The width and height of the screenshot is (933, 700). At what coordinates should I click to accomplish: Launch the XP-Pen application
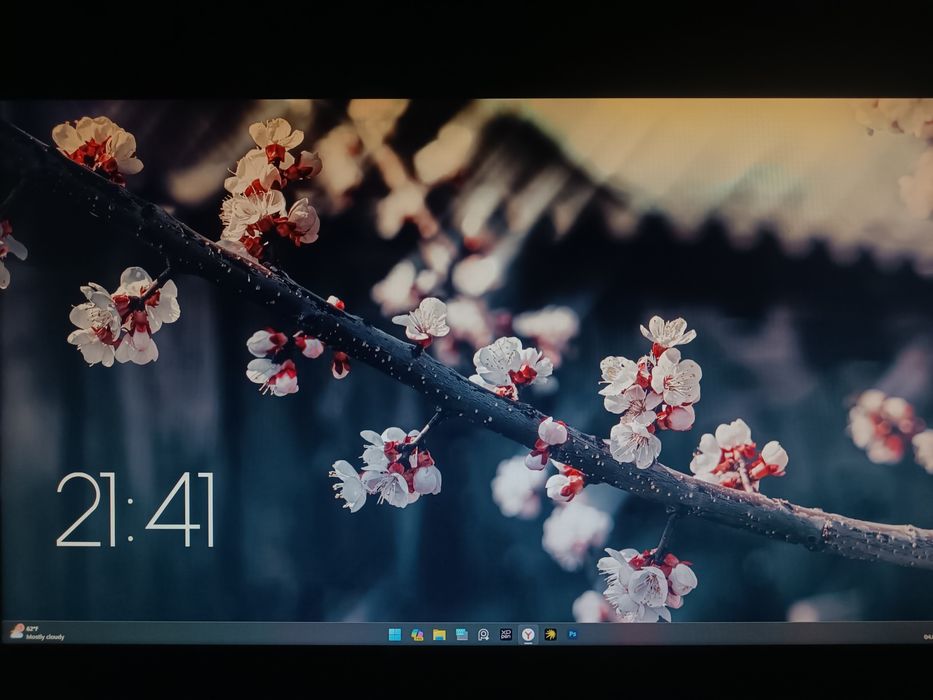pyautogui.click(x=506, y=635)
